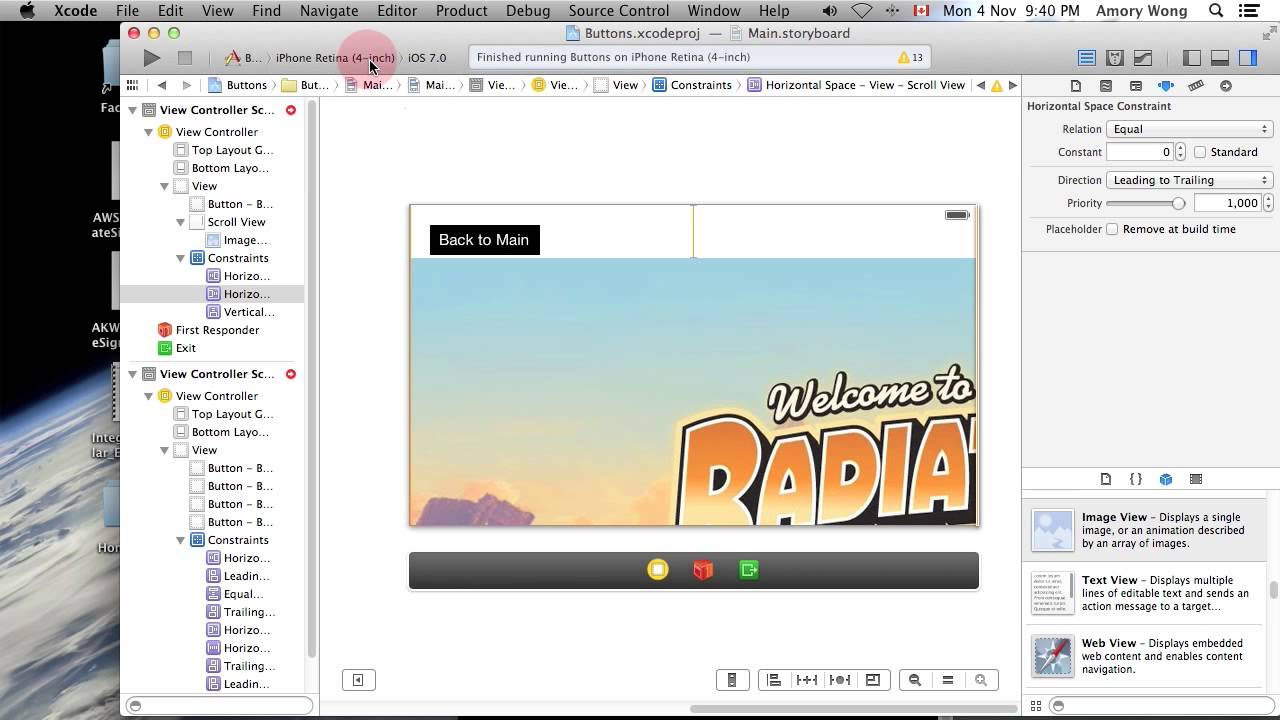This screenshot has height=720, width=1280.
Task: Toggle the Debug area visibility
Action: point(1219,58)
